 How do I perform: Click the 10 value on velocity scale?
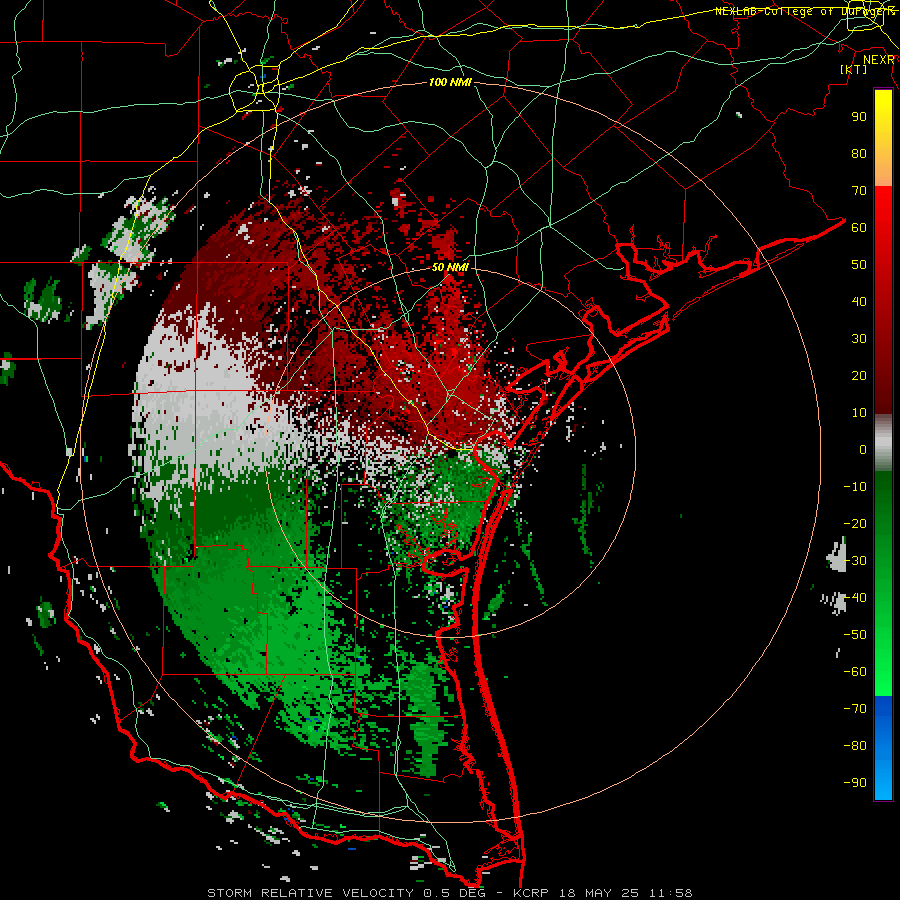[859, 413]
